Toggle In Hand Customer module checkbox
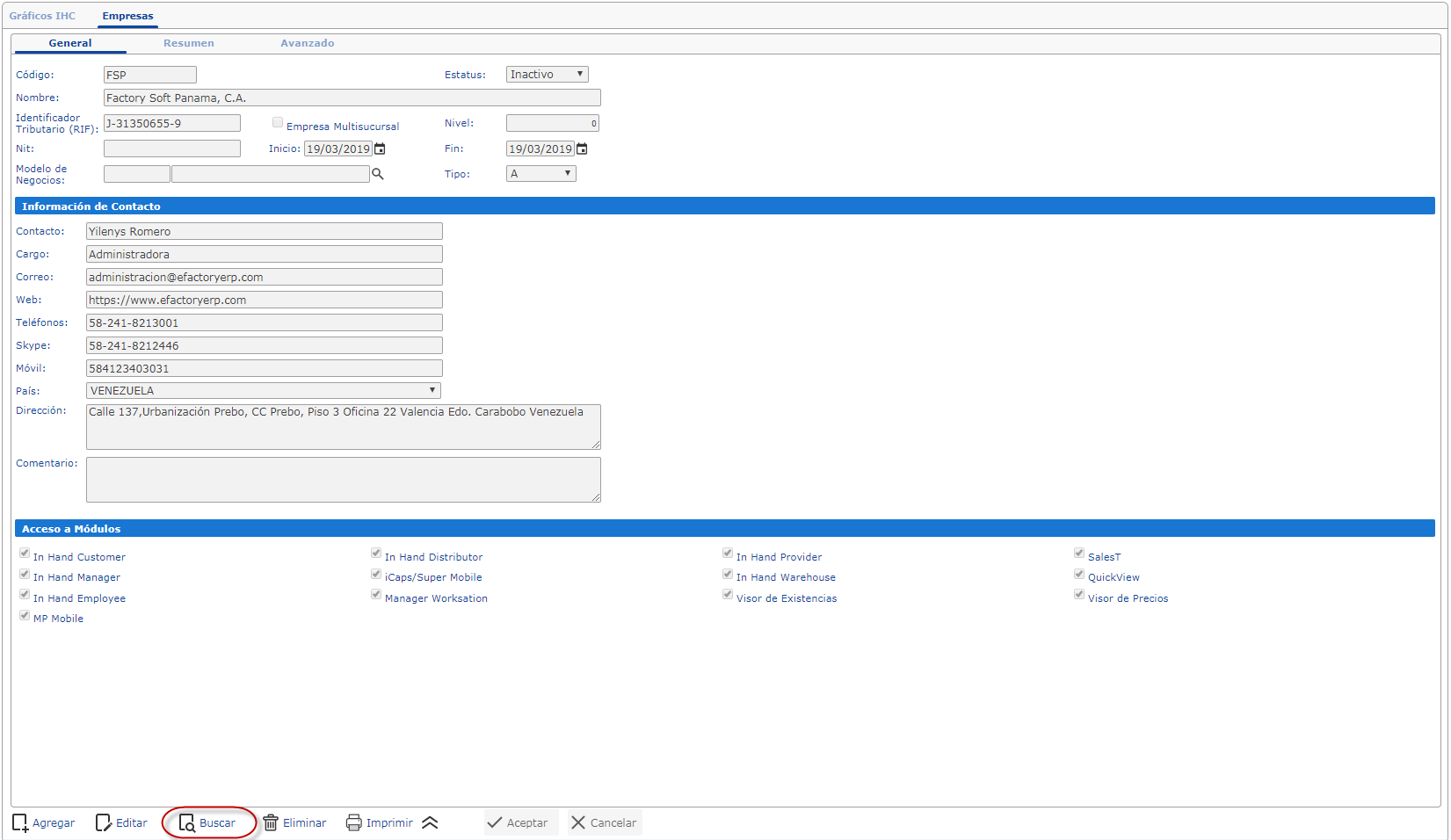This screenshot has width=1451, height=840. click(x=25, y=554)
